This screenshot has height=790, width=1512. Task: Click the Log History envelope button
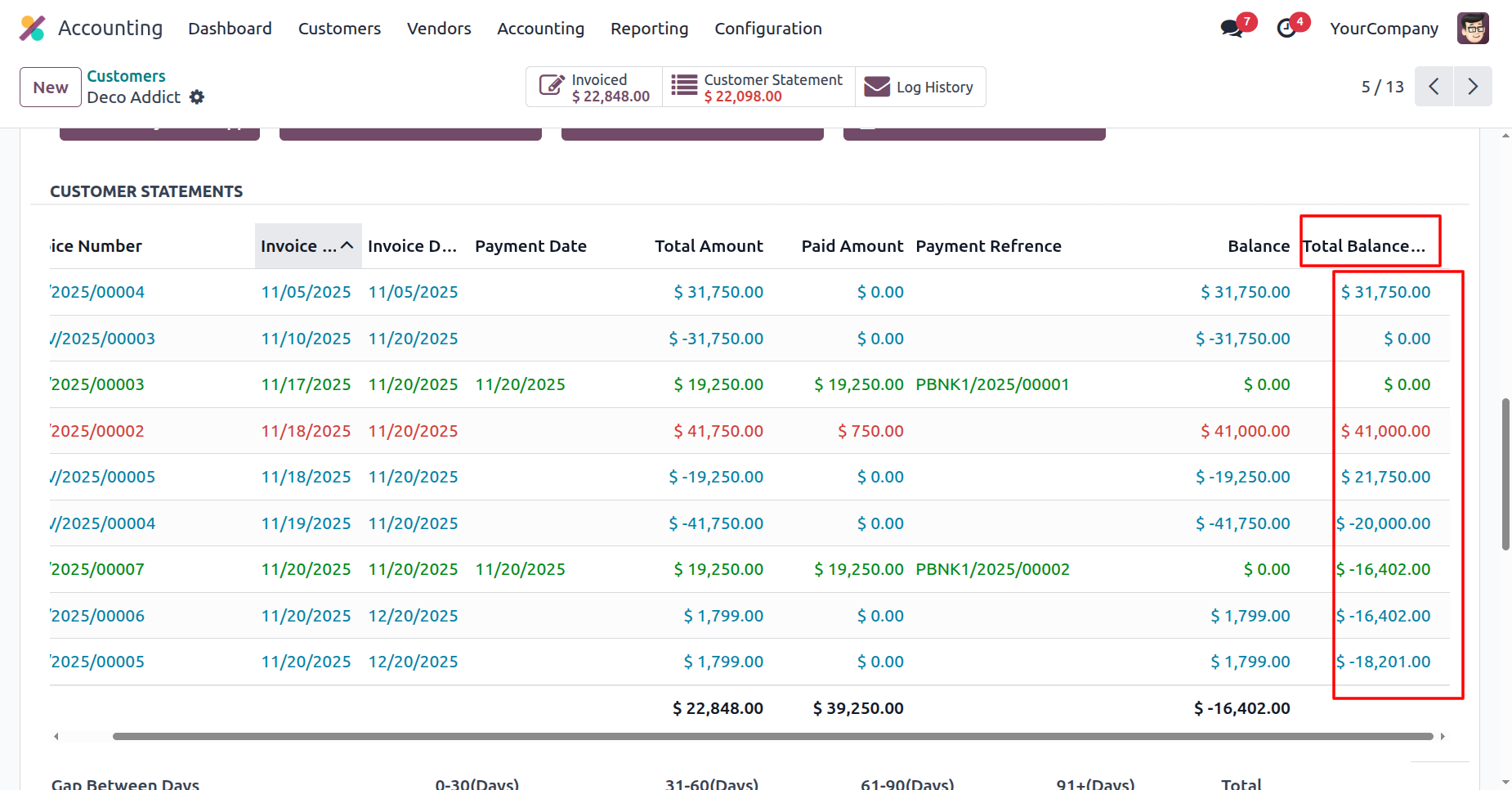click(x=920, y=88)
